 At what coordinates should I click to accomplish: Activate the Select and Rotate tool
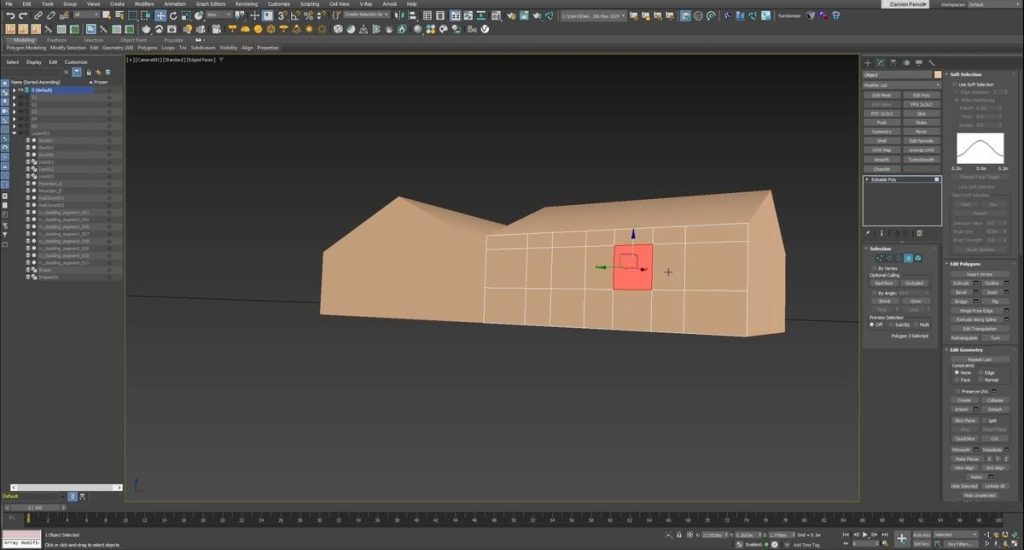click(x=173, y=16)
